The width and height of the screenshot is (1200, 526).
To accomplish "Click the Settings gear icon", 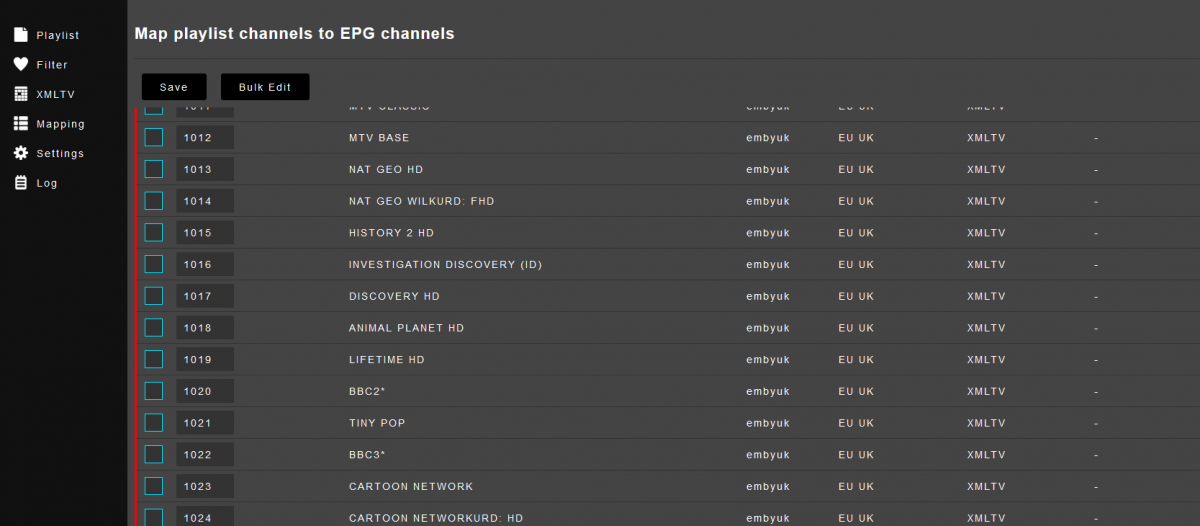I will (20, 153).
